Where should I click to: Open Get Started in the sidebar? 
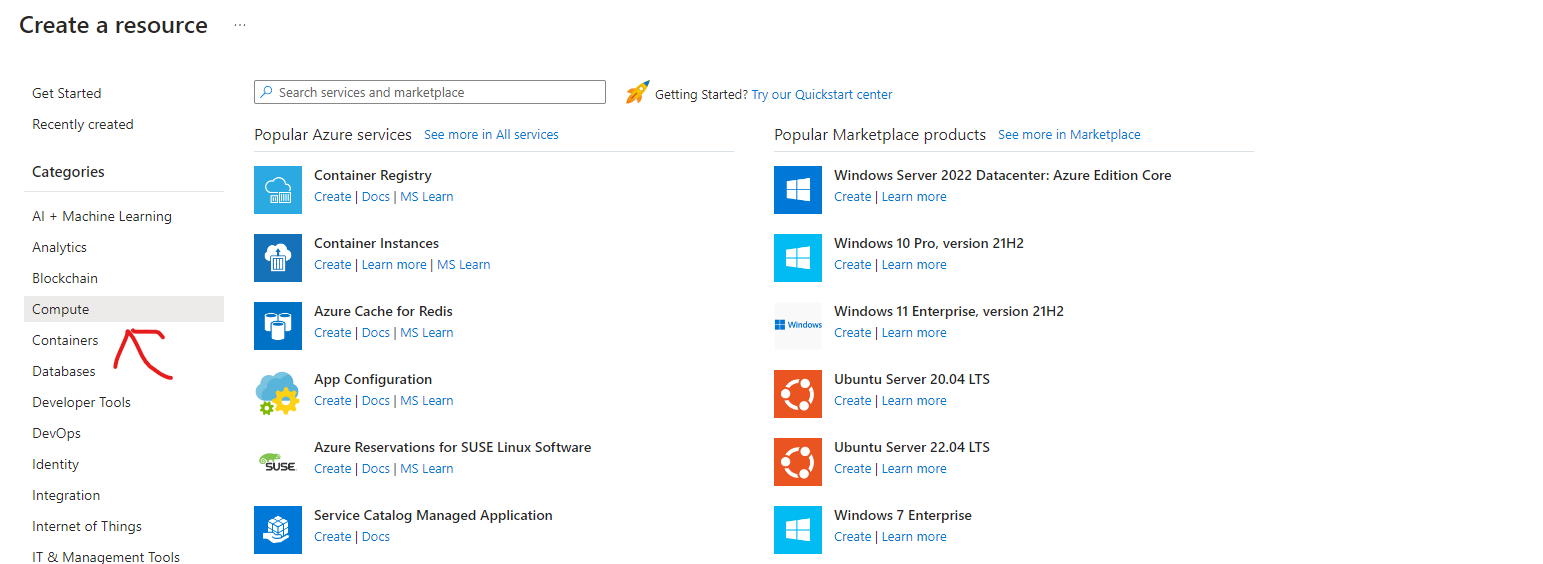[x=67, y=93]
